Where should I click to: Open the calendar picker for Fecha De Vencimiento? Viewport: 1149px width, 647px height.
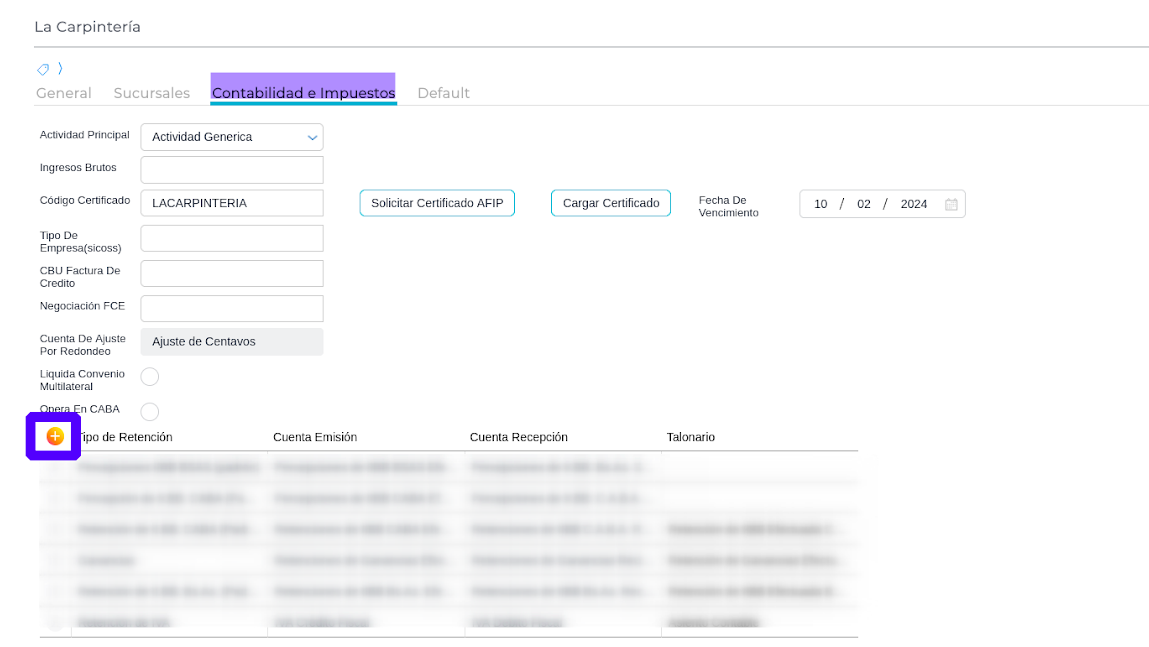click(951, 204)
